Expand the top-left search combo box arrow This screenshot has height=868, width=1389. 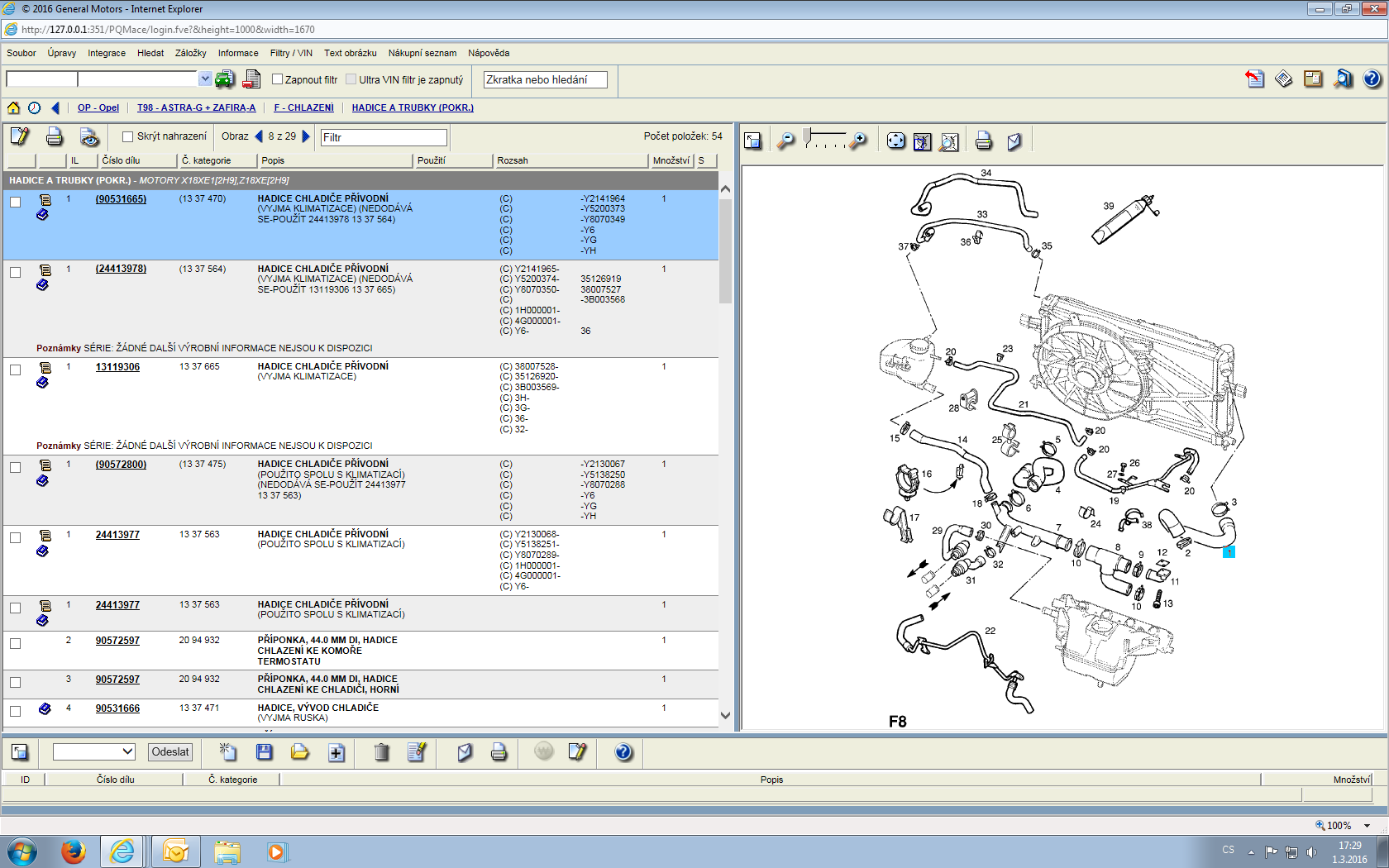(205, 79)
